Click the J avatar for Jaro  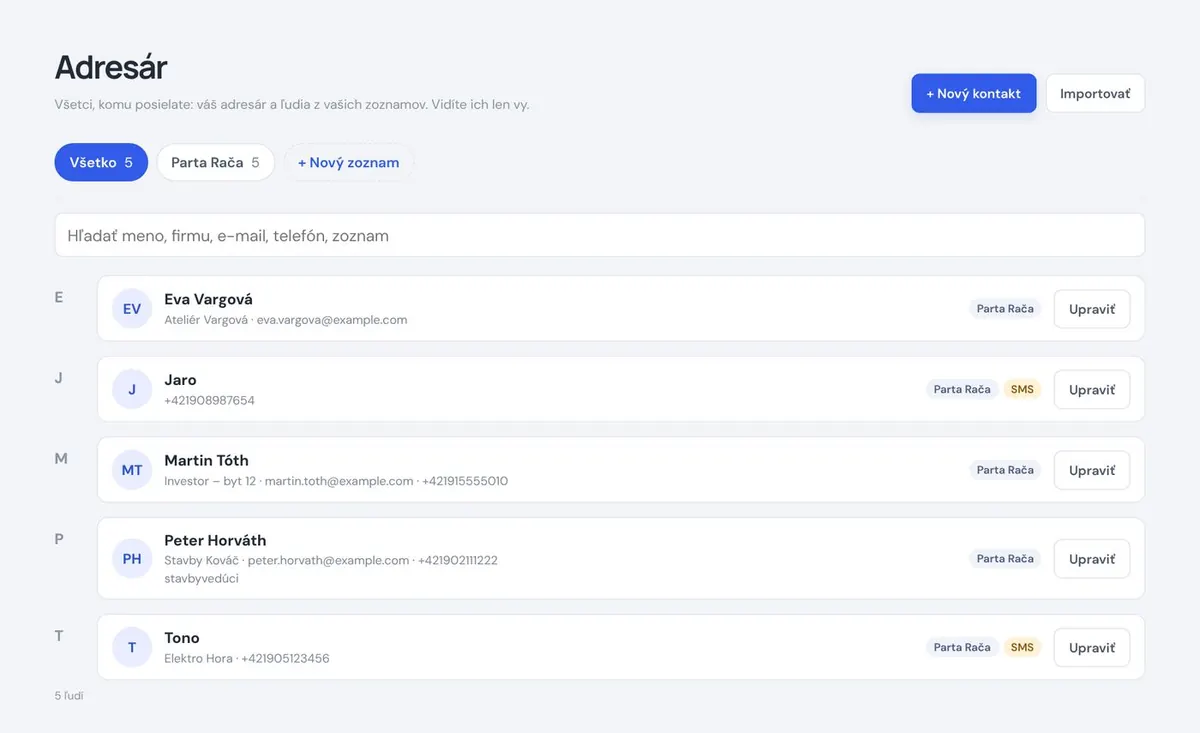click(132, 389)
